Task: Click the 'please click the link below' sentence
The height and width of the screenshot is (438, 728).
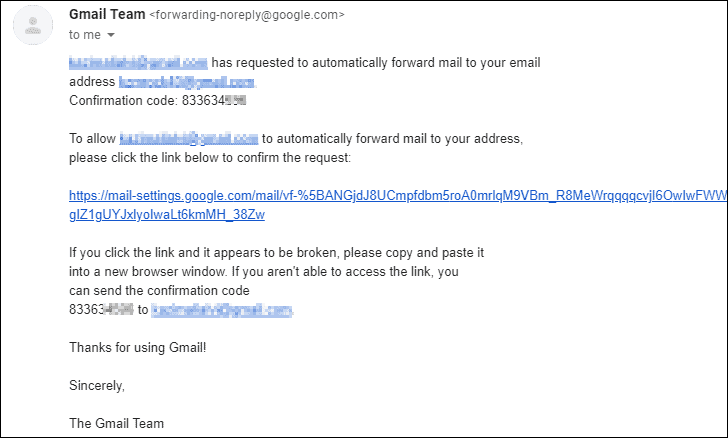Action: (210, 157)
